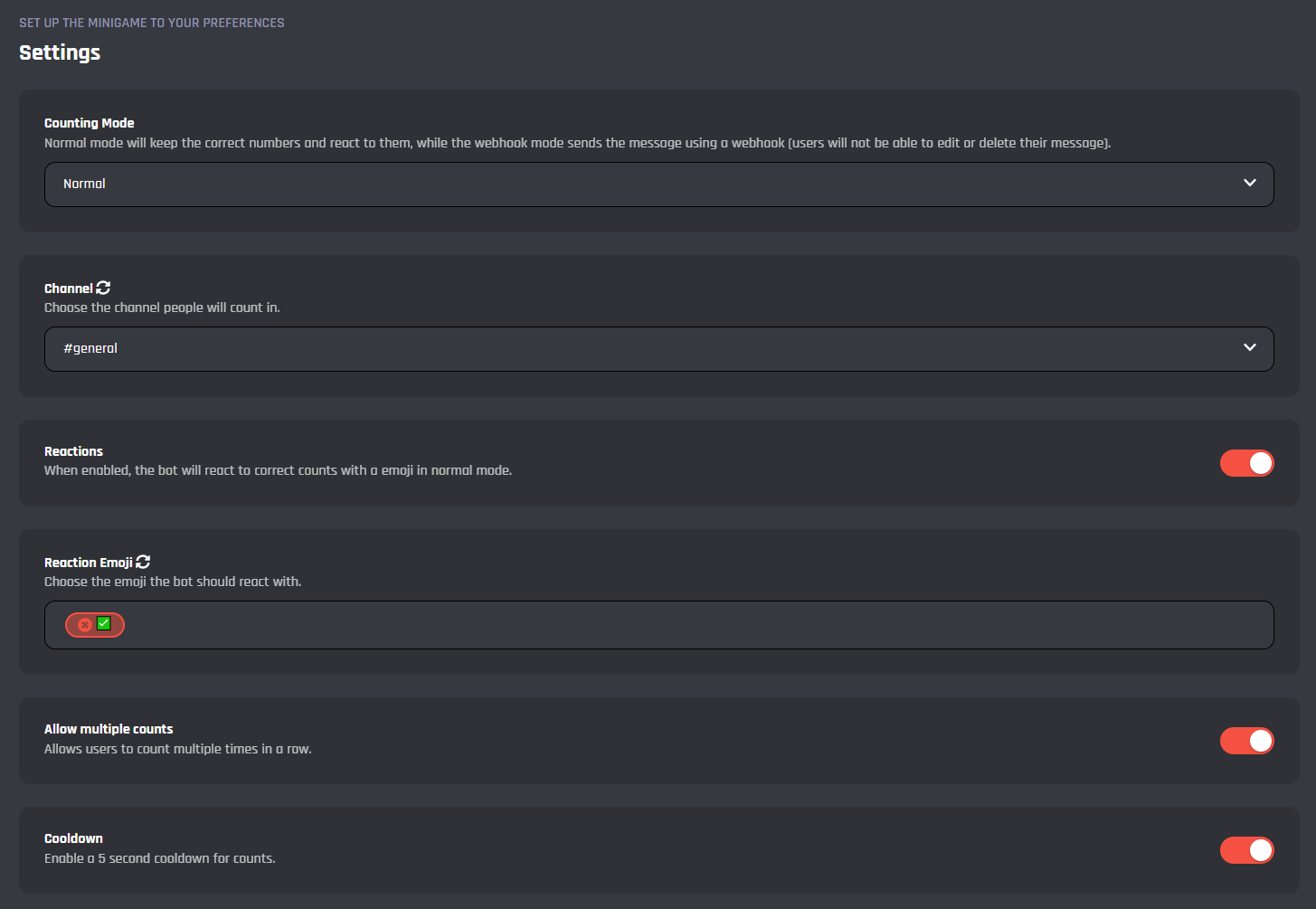Expand the #general channel dropdown

tap(633, 349)
